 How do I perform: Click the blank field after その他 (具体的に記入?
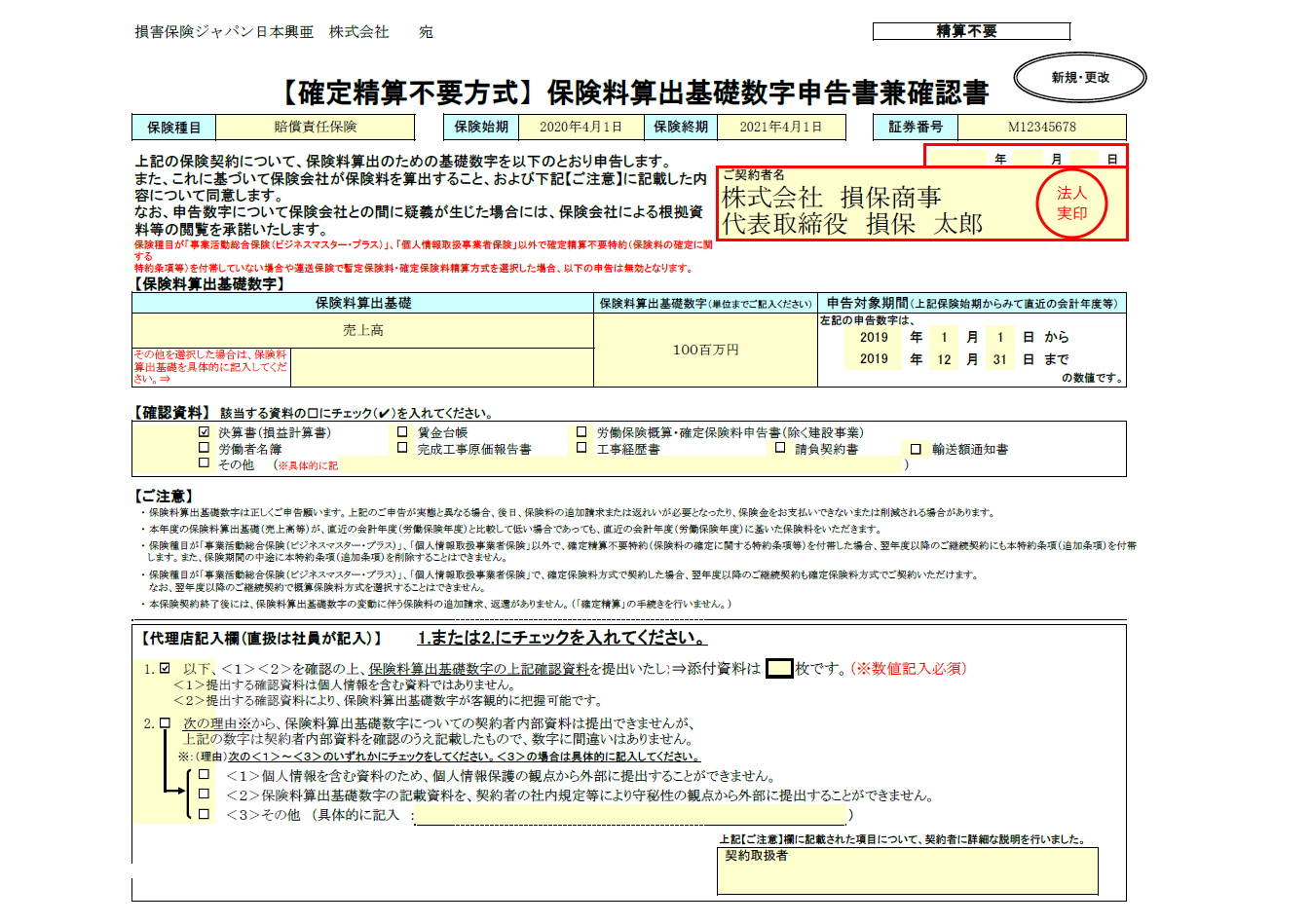(x=632, y=815)
